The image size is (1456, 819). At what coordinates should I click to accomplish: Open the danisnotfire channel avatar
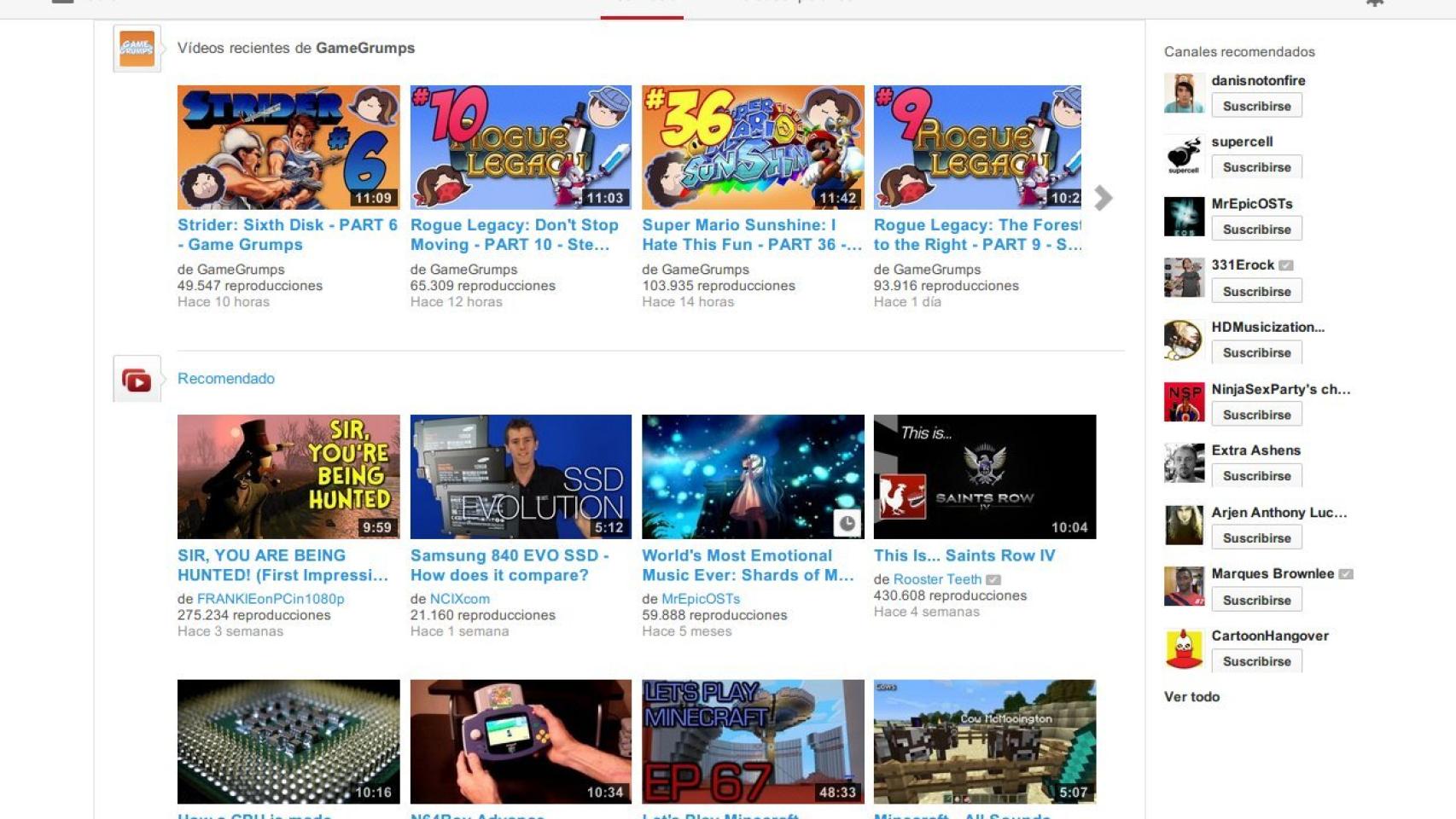pos(1183,94)
